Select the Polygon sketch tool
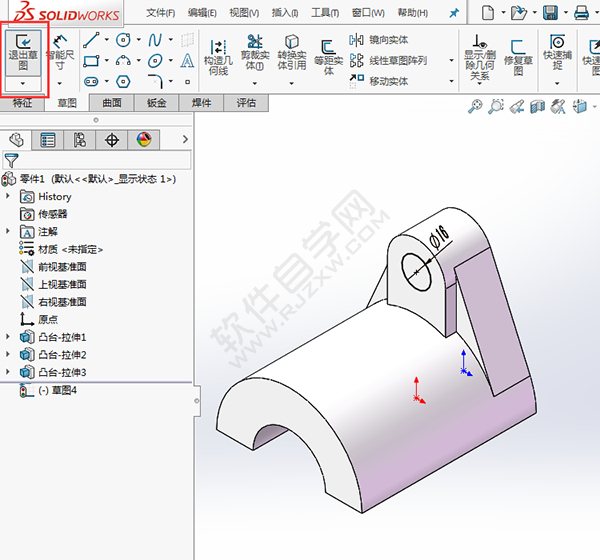600x560 pixels. pyautogui.click(x=124, y=81)
